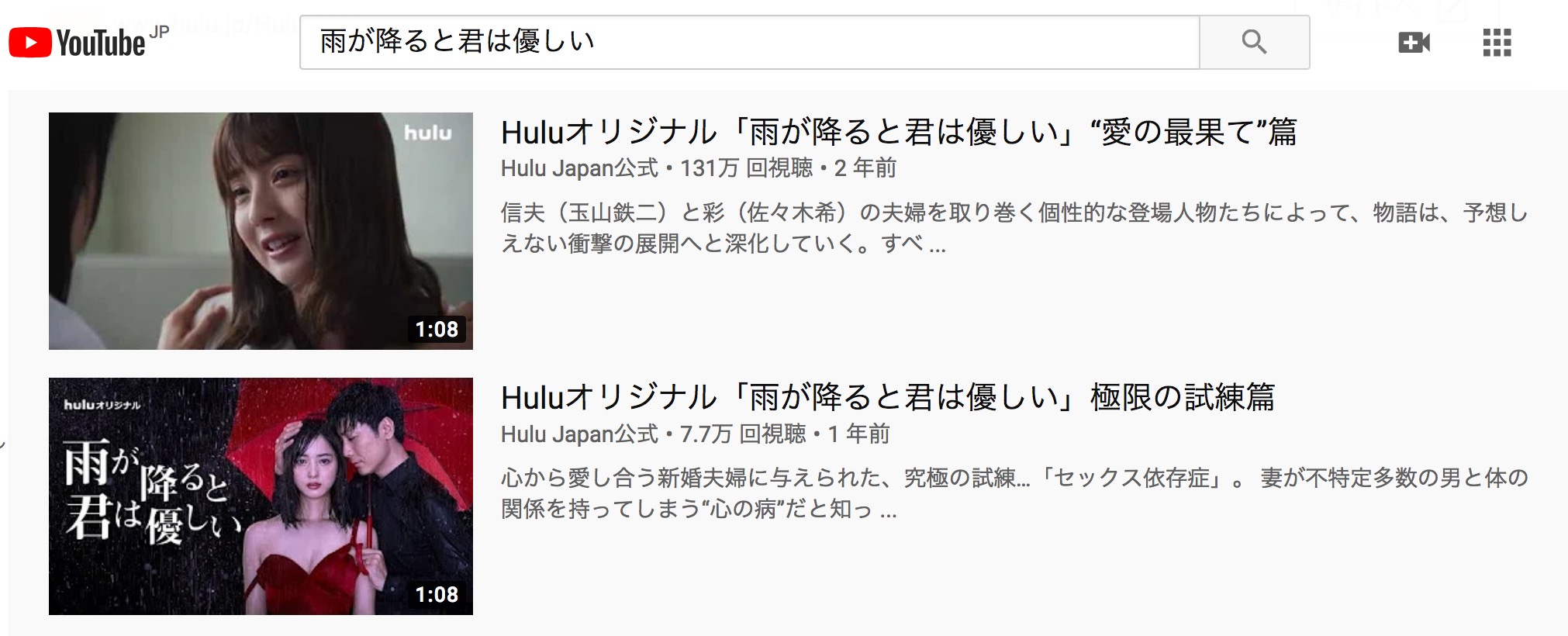Click the 131万 回視聴 view count text

point(747,168)
